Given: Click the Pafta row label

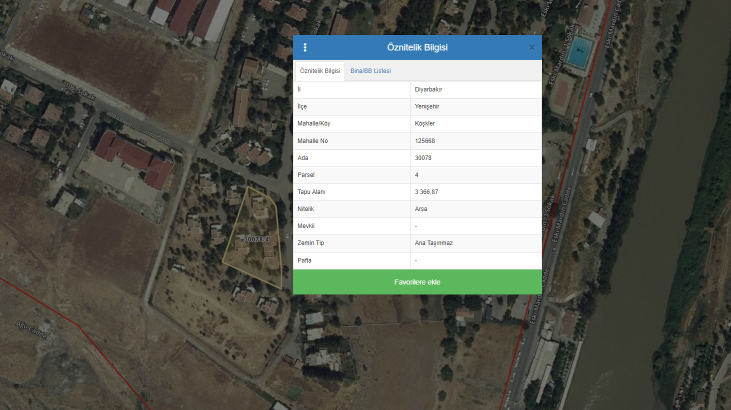Looking at the screenshot, I should coord(304,260).
